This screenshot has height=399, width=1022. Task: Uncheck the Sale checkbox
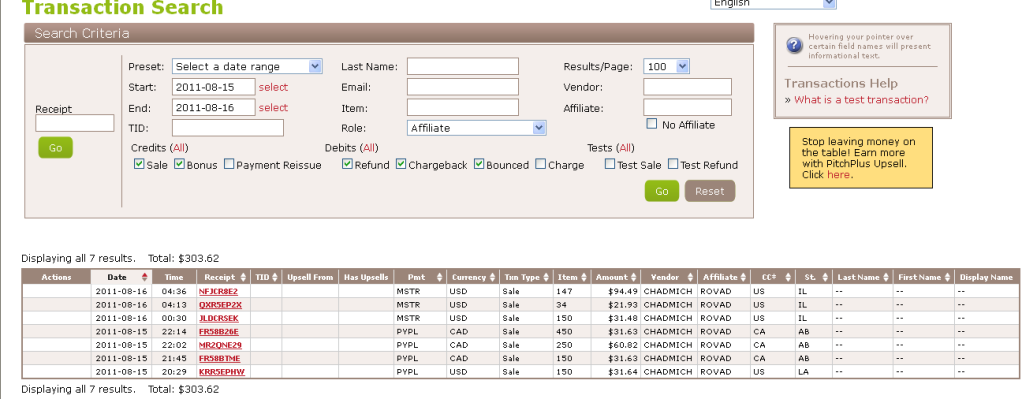click(139, 164)
